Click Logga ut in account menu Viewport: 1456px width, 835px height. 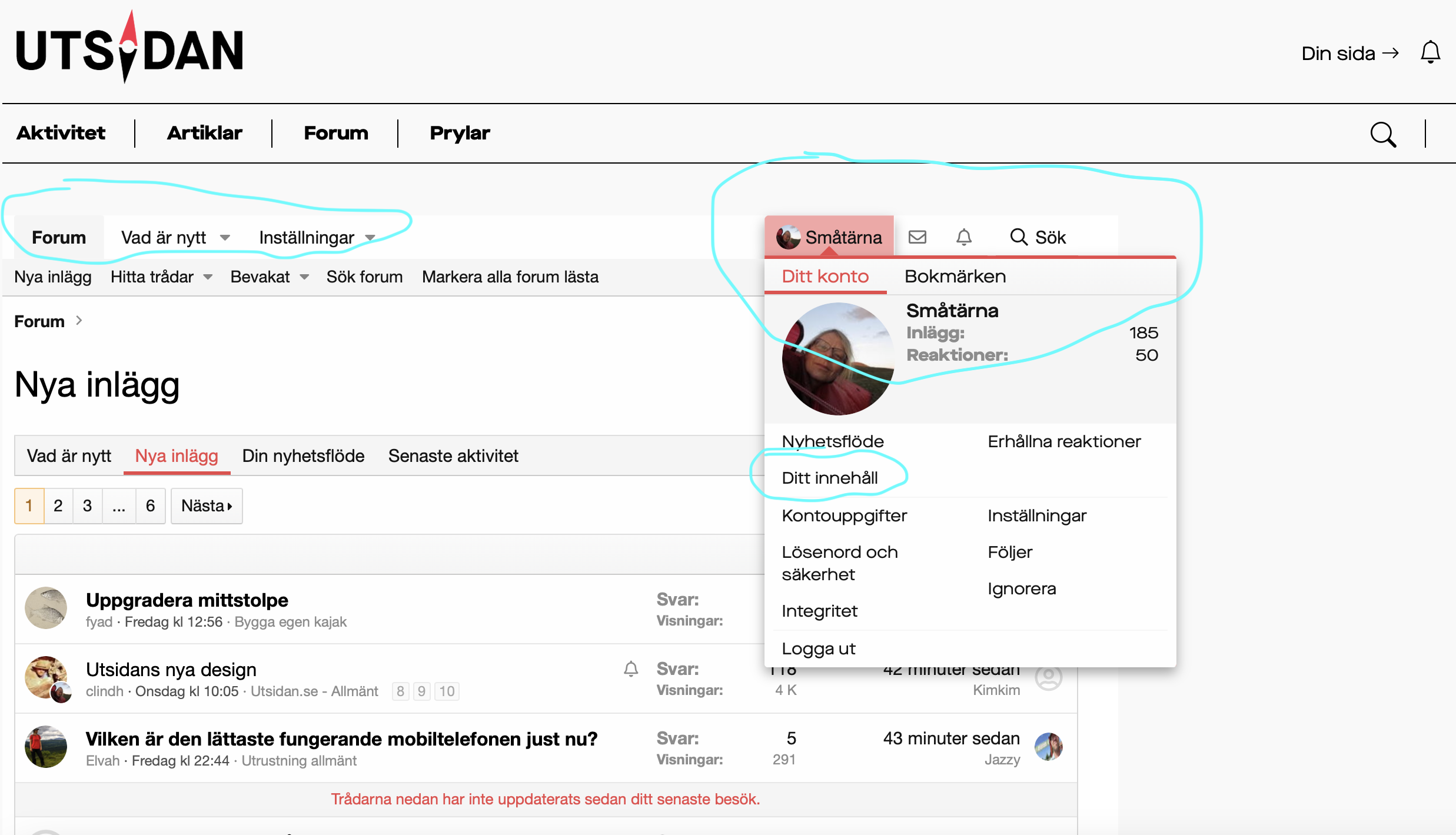coord(818,648)
